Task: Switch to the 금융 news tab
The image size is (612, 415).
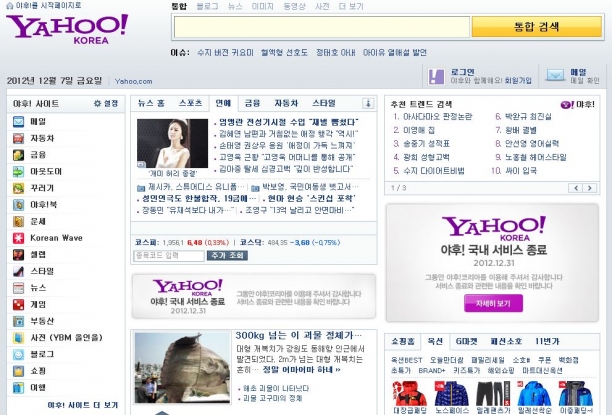Action: [x=252, y=103]
